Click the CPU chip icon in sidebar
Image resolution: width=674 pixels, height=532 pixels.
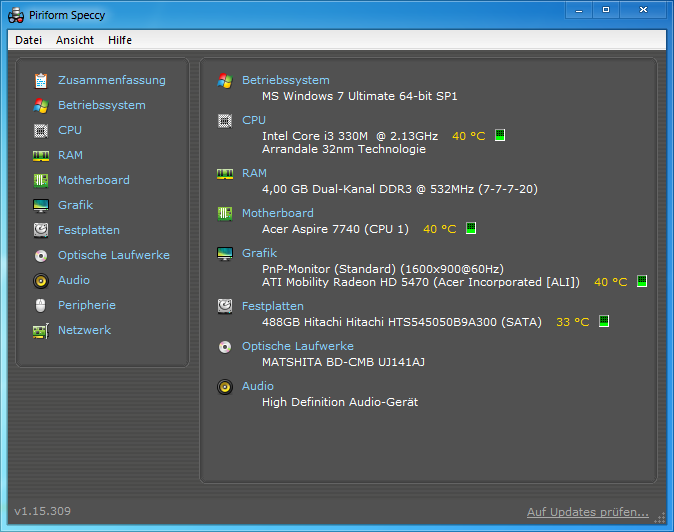(41, 130)
